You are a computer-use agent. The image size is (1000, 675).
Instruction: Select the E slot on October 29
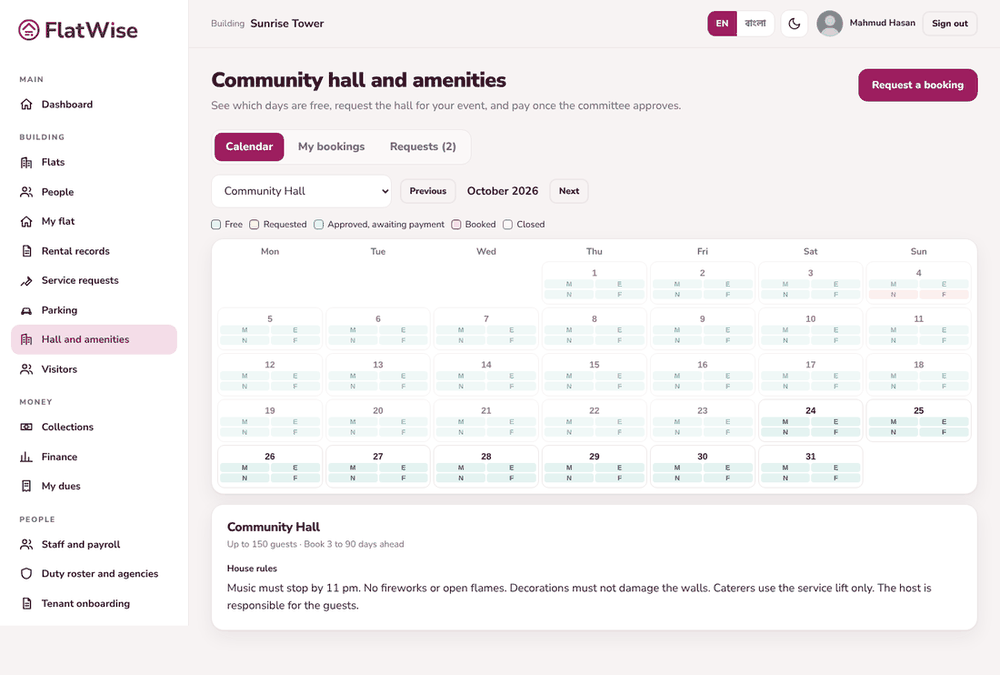pos(619,468)
